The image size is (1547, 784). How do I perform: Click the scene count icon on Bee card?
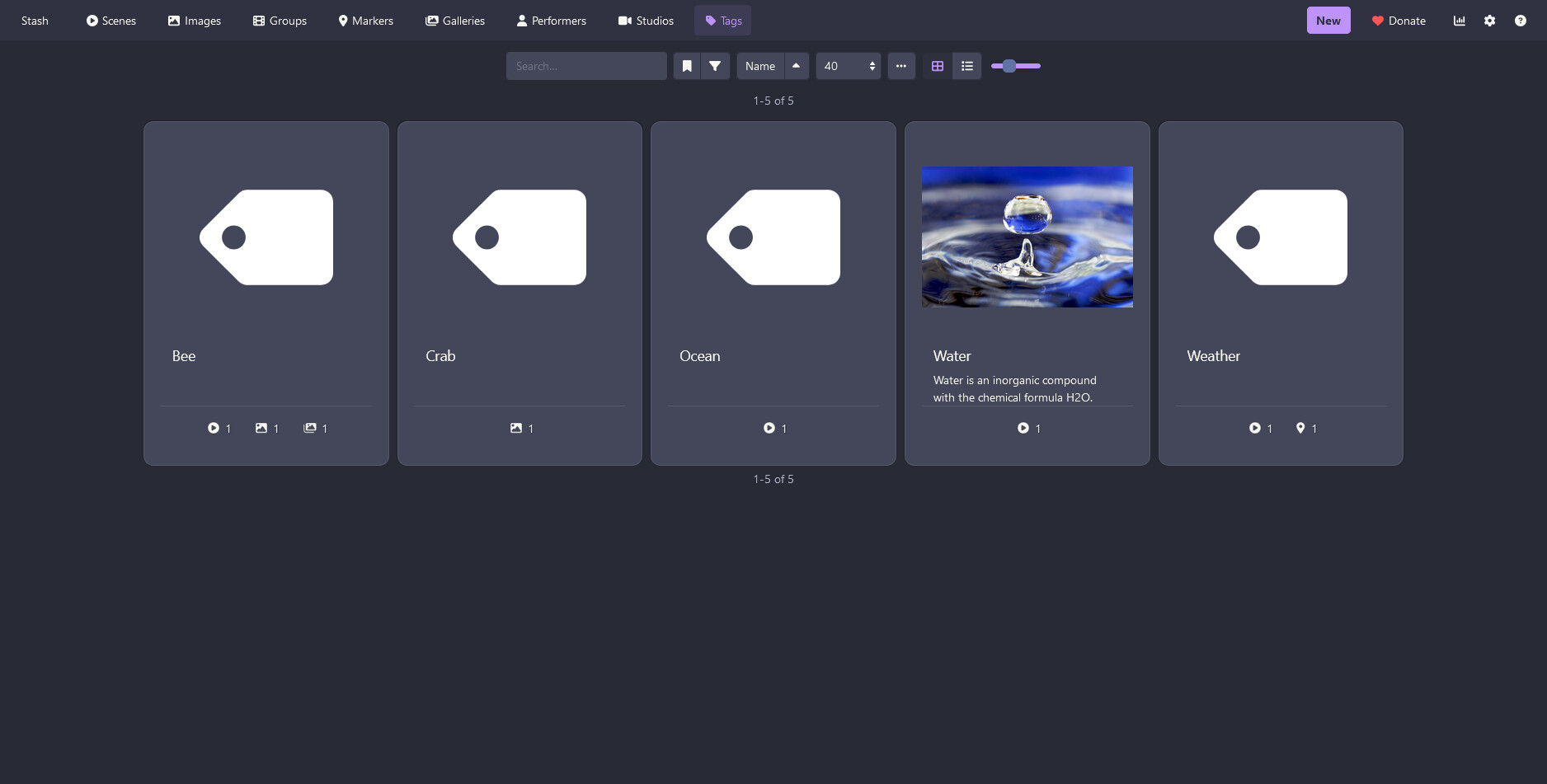point(214,428)
